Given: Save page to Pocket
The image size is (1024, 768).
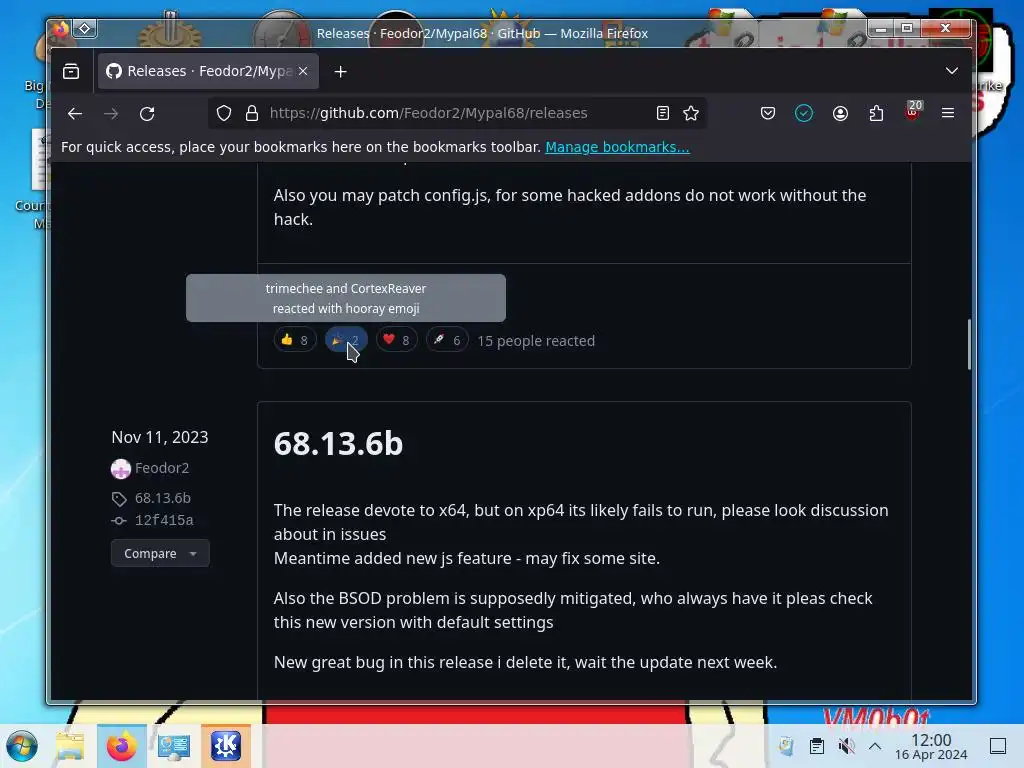Looking at the screenshot, I should (x=767, y=114).
